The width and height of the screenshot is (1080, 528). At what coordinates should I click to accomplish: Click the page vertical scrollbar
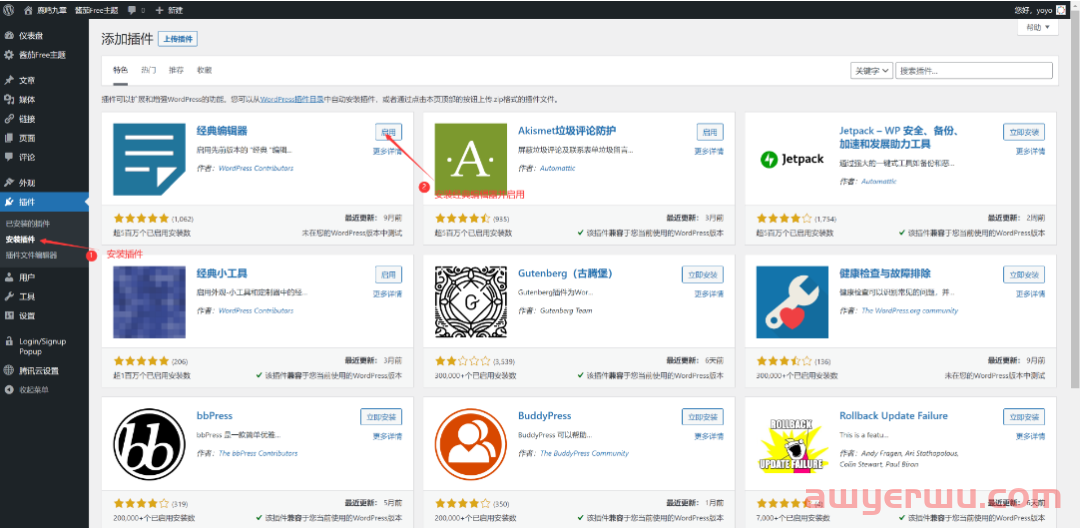pos(1075,200)
